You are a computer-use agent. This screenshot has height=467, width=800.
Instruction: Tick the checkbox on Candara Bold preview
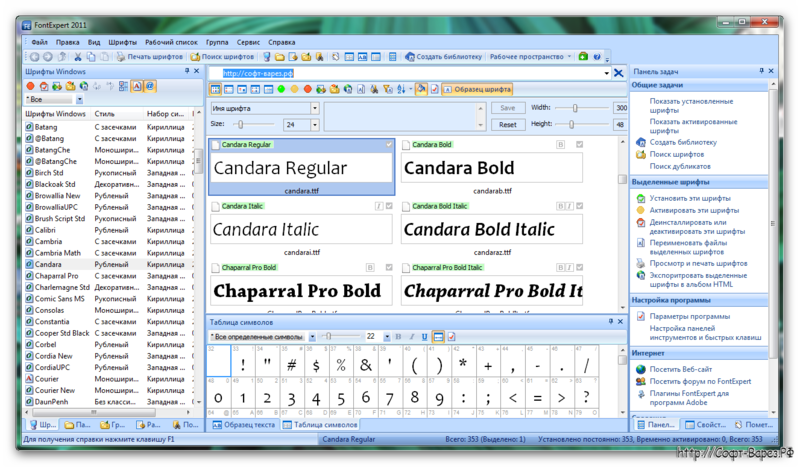coord(580,144)
